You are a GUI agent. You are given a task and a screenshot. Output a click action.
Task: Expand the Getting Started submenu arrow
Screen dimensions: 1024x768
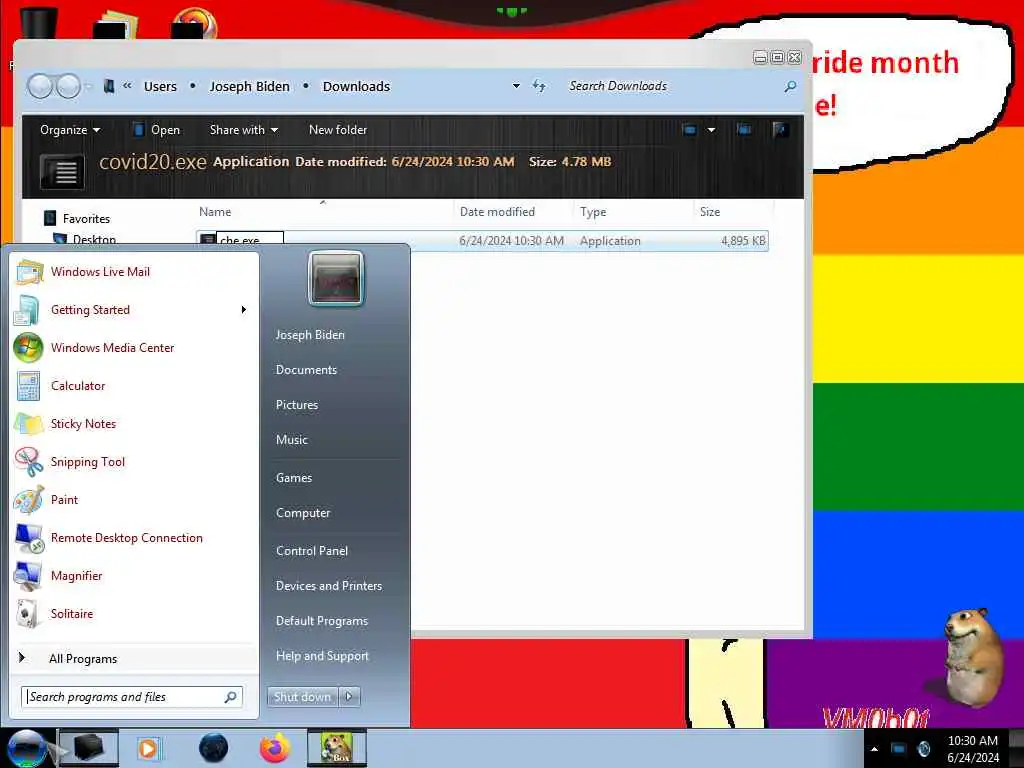pyautogui.click(x=244, y=310)
